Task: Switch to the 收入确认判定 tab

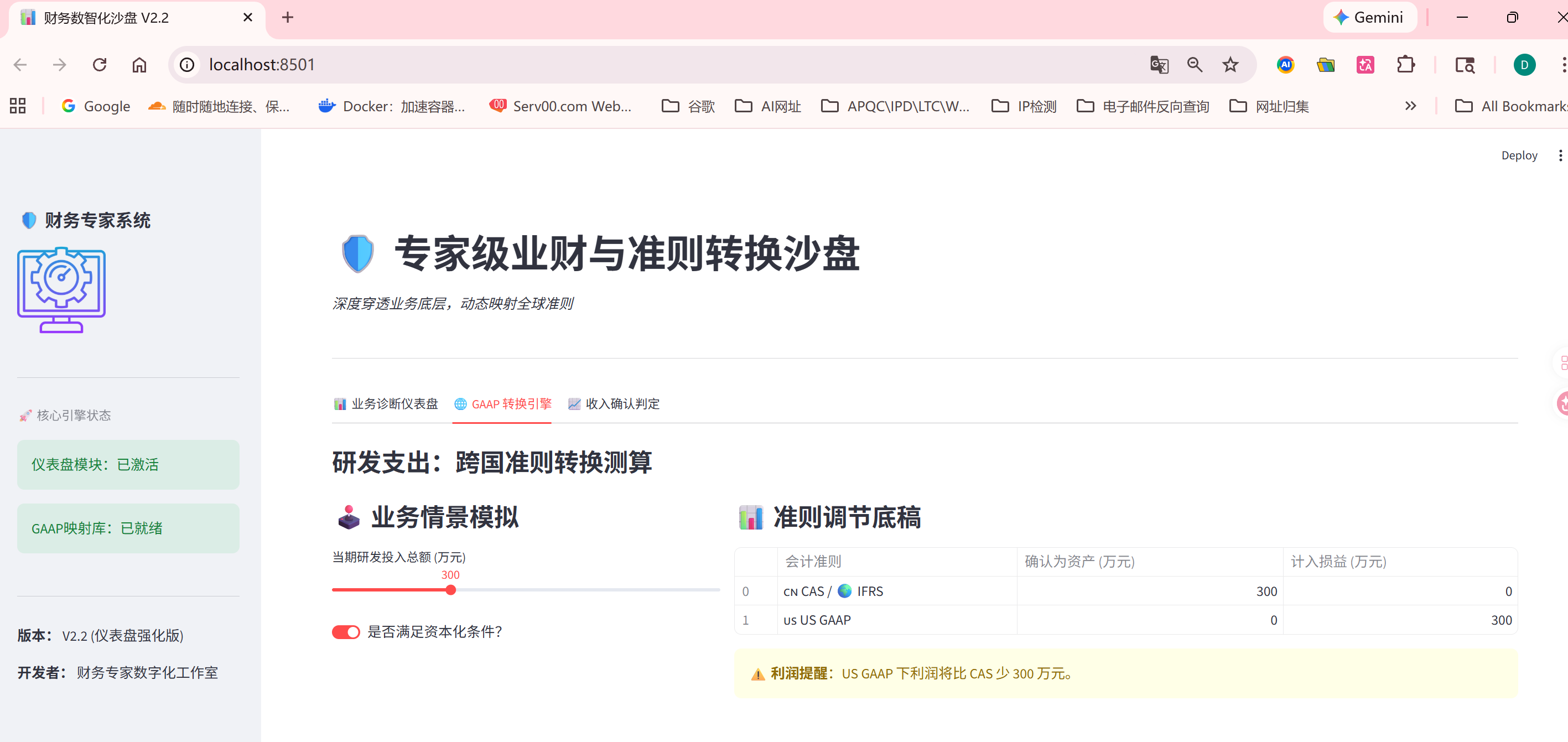Action: (x=614, y=403)
